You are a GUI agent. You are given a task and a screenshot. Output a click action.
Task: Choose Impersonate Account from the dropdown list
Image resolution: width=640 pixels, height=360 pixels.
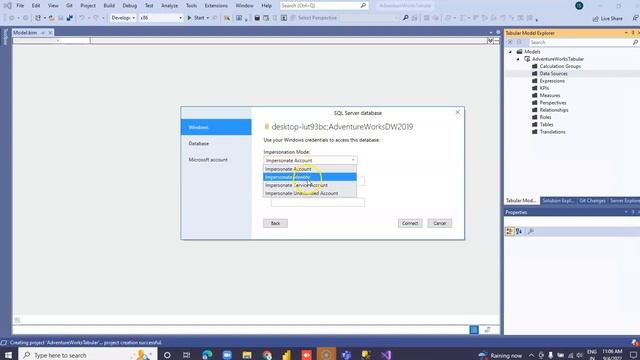310,169
